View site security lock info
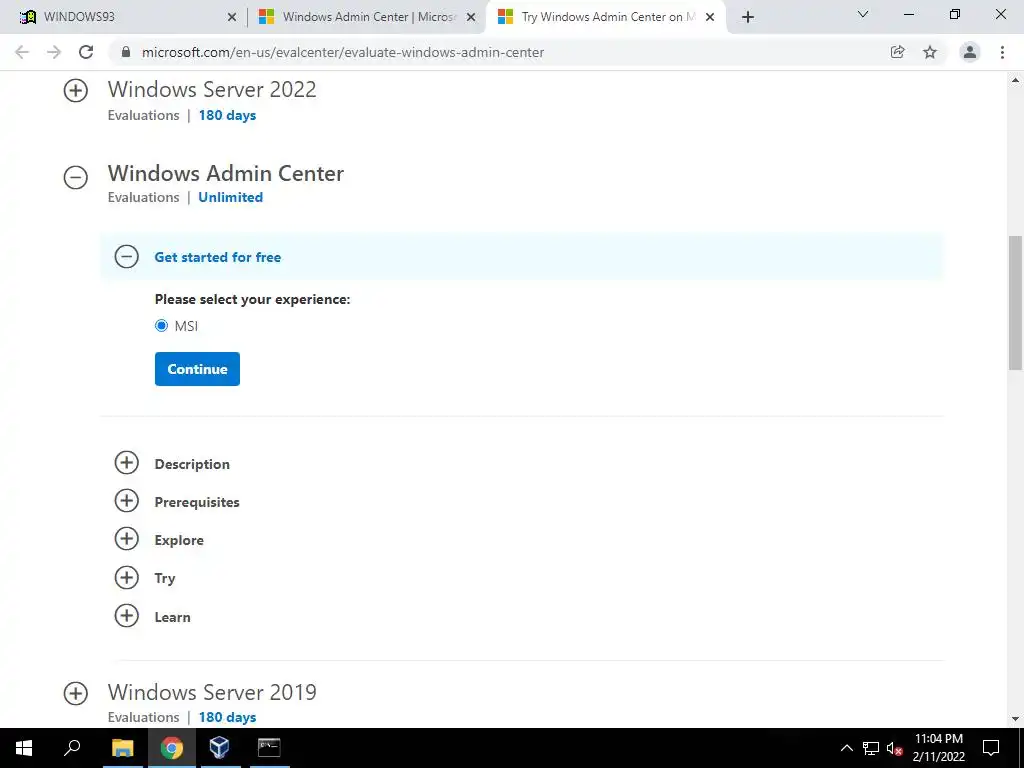 126,52
